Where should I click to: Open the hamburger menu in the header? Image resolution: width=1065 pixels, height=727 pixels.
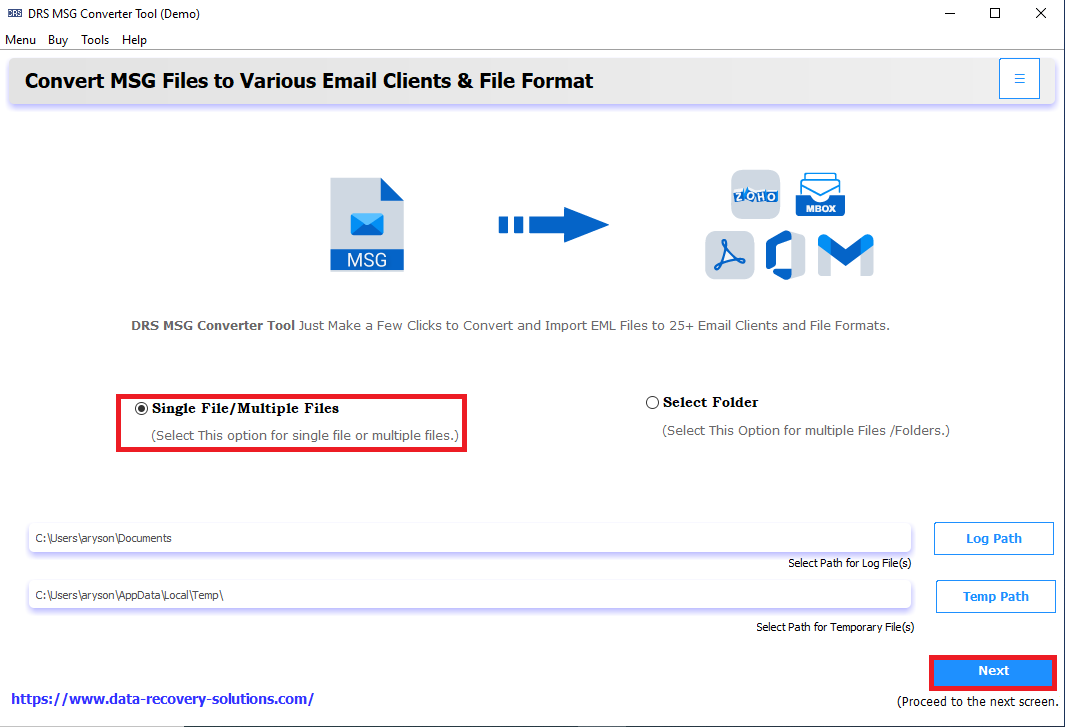pyautogui.click(x=1019, y=77)
